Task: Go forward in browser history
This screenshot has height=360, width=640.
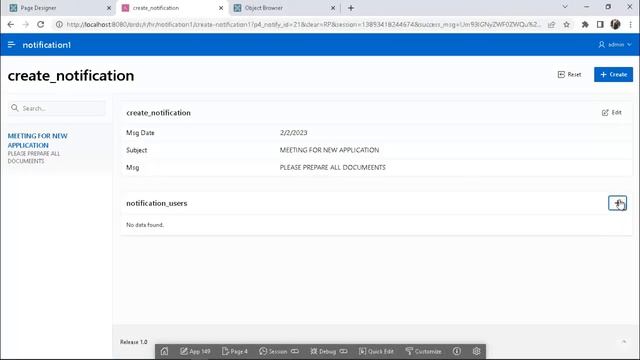Action: coord(25,24)
